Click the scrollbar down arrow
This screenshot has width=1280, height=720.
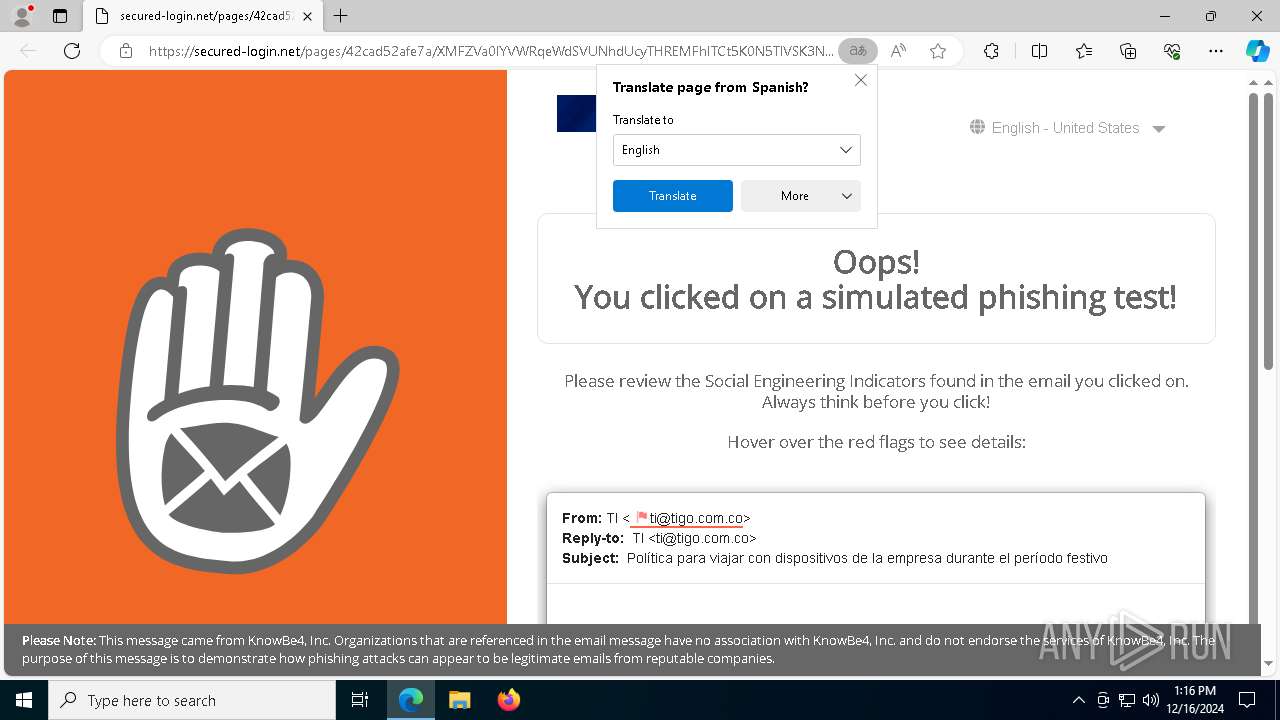point(1268,663)
